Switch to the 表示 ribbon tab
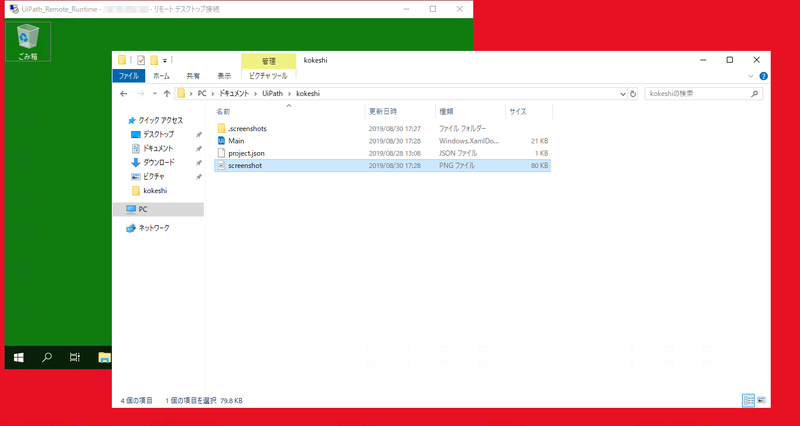Image resolution: width=800 pixels, height=426 pixels. click(x=224, y=76)
